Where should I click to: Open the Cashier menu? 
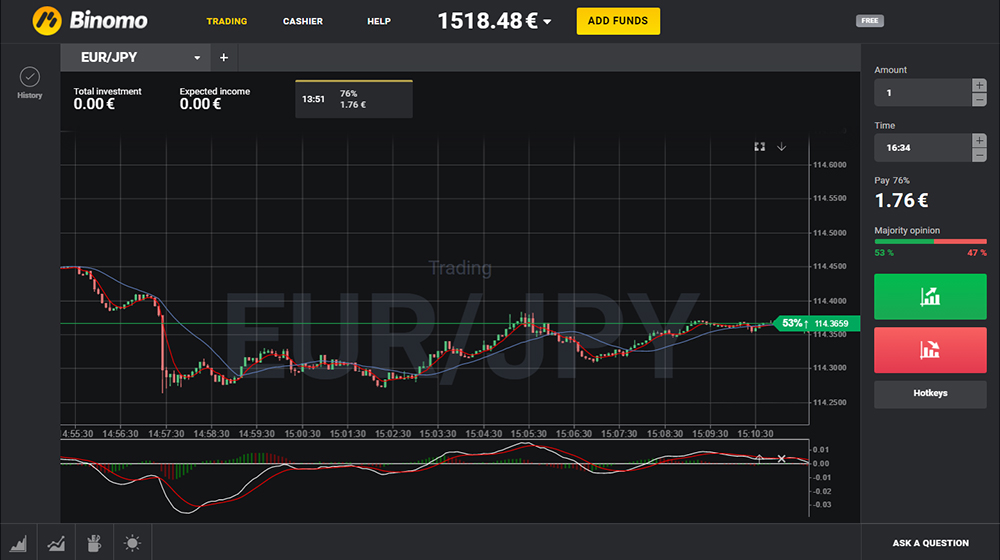(x=302, y=21)
